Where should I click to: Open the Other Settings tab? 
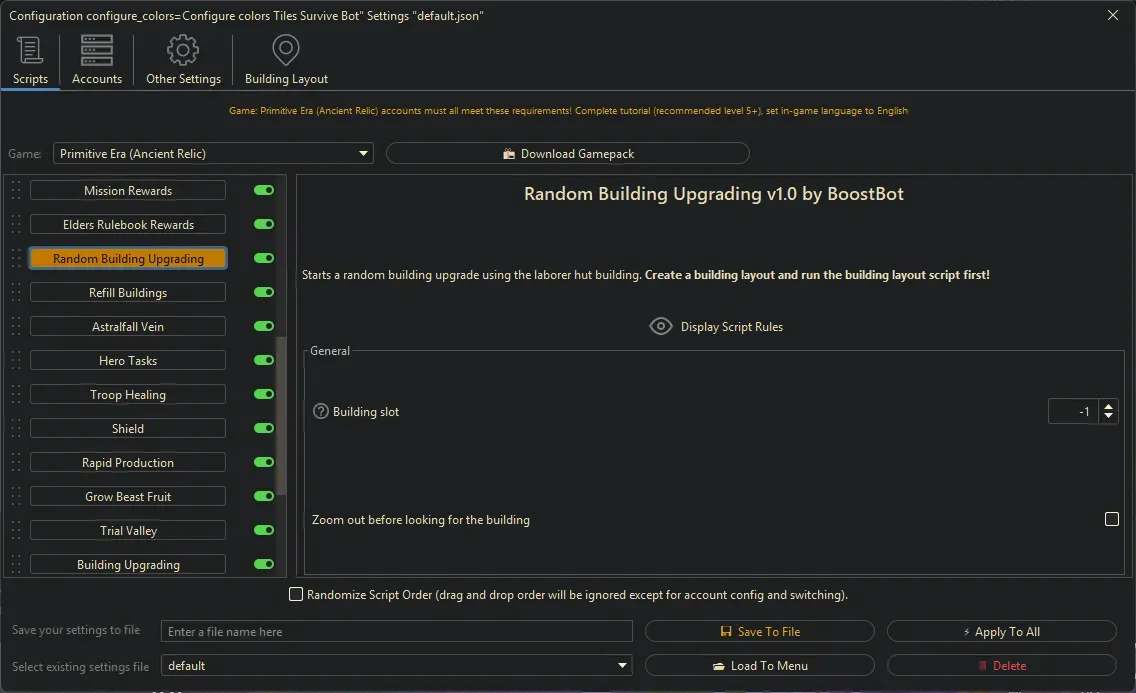pos(183,58)
